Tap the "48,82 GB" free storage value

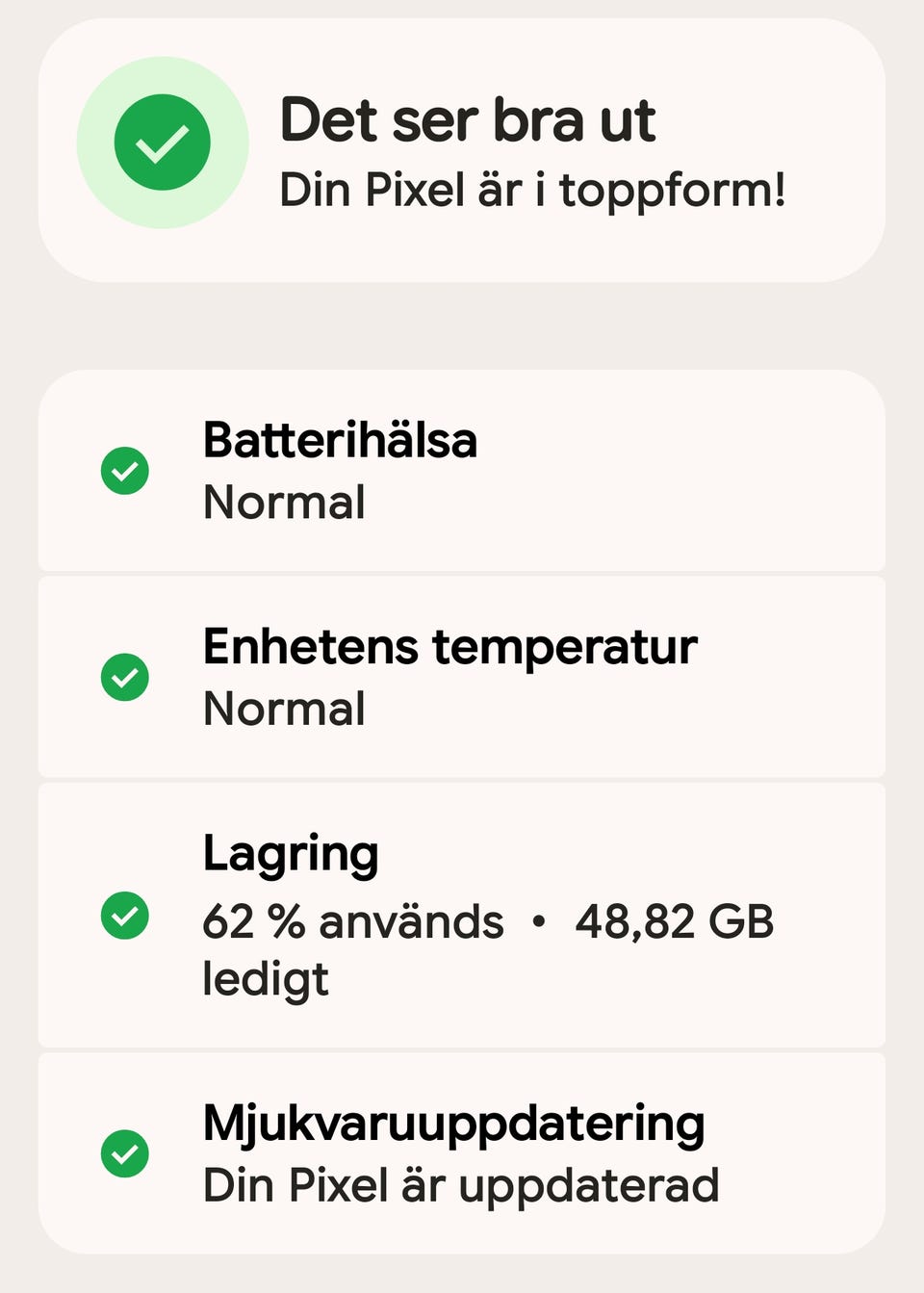(674, 921)
